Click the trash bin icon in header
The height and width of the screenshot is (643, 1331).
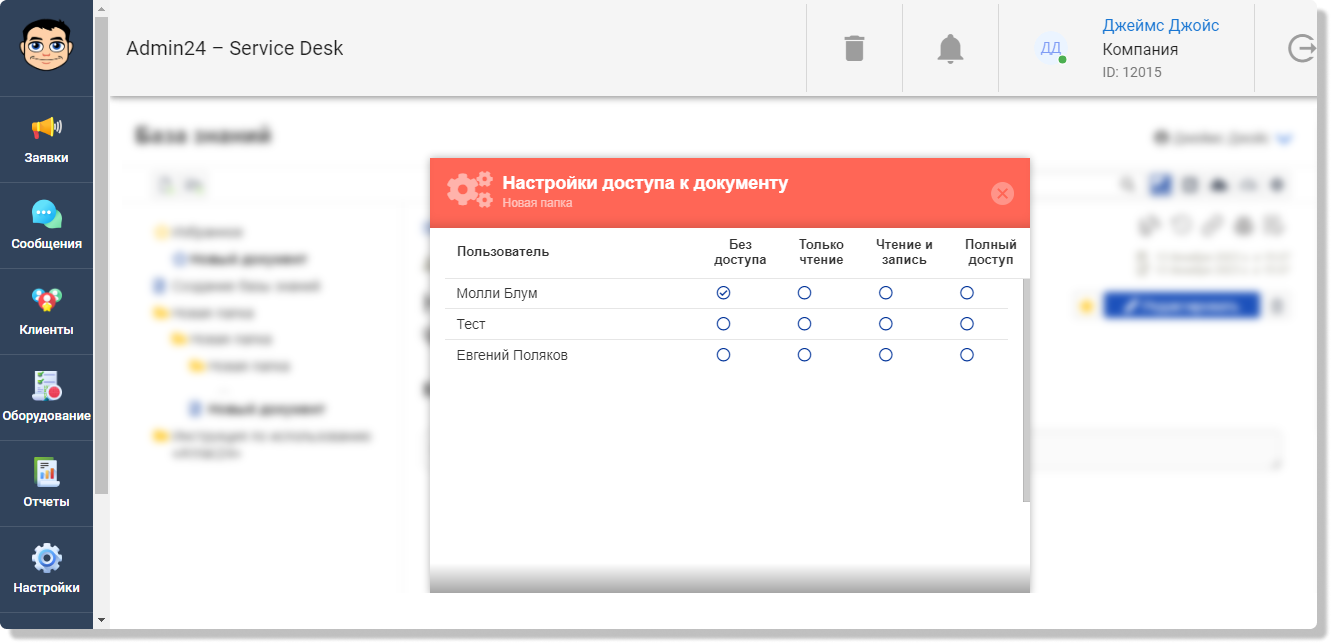click(x=854, y=48)
